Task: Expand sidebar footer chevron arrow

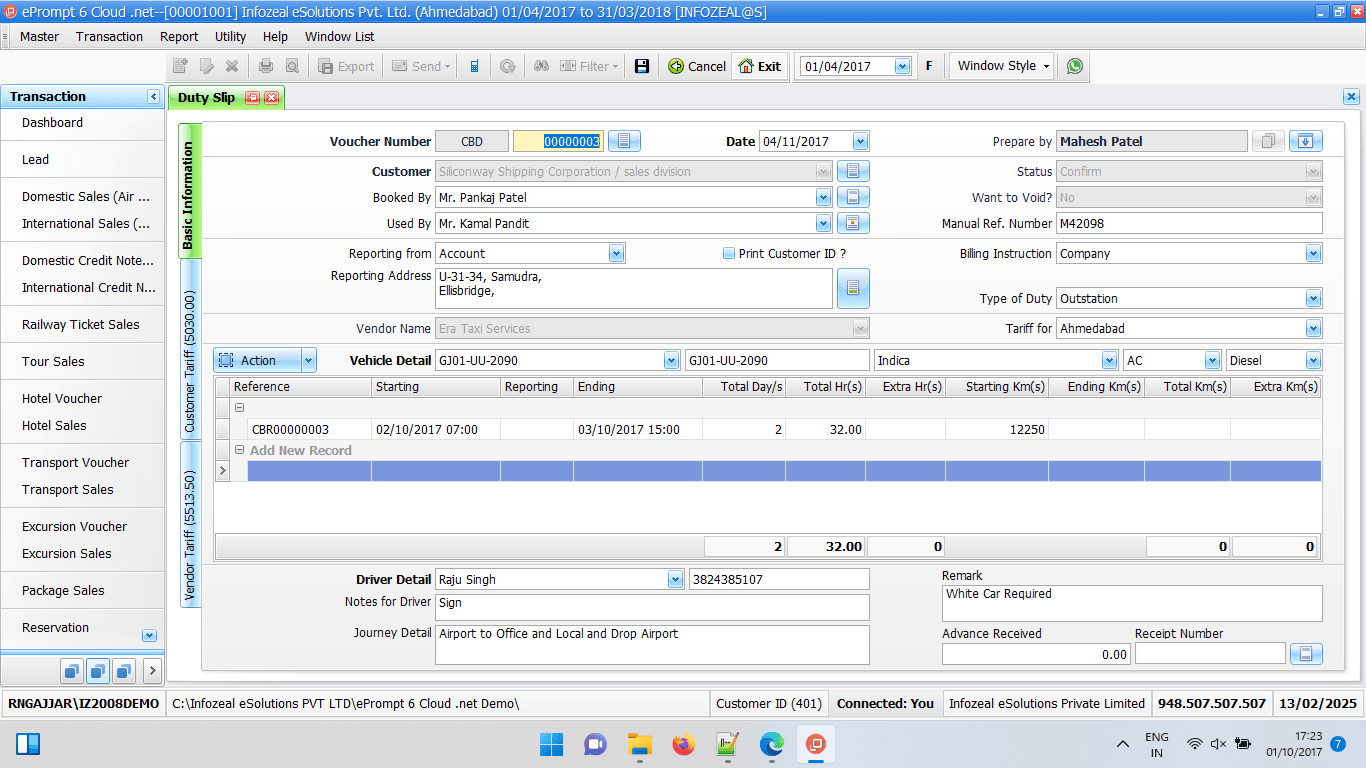Action: coord(152,670)
